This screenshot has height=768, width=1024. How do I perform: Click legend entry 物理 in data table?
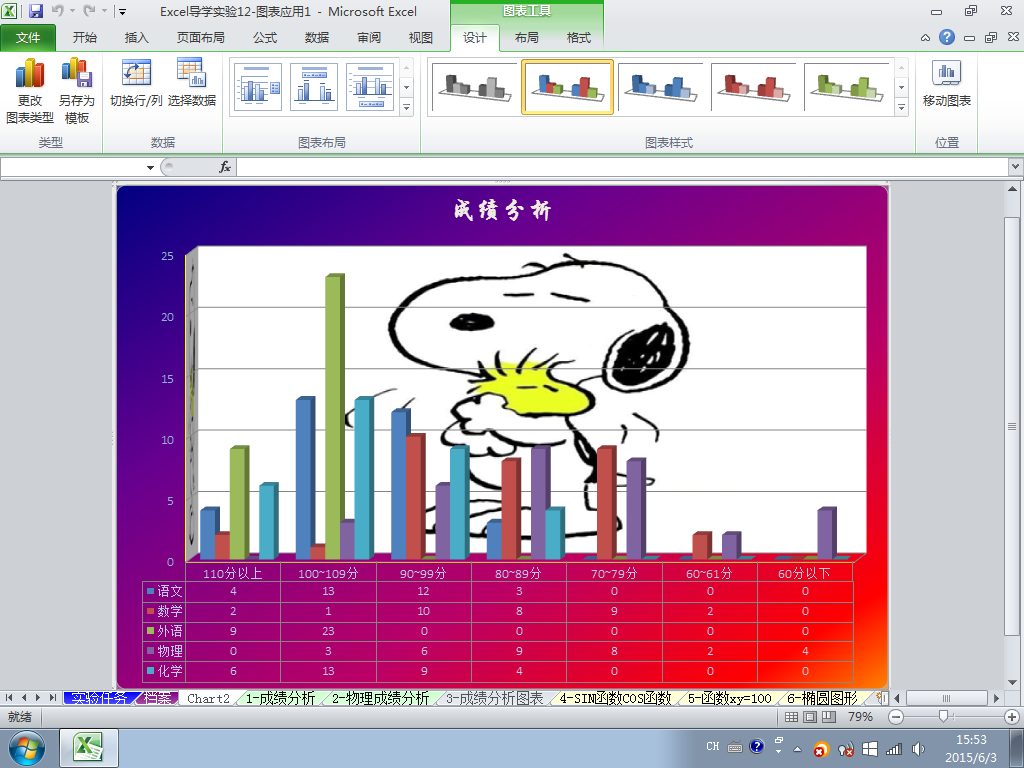pos(165,651)
